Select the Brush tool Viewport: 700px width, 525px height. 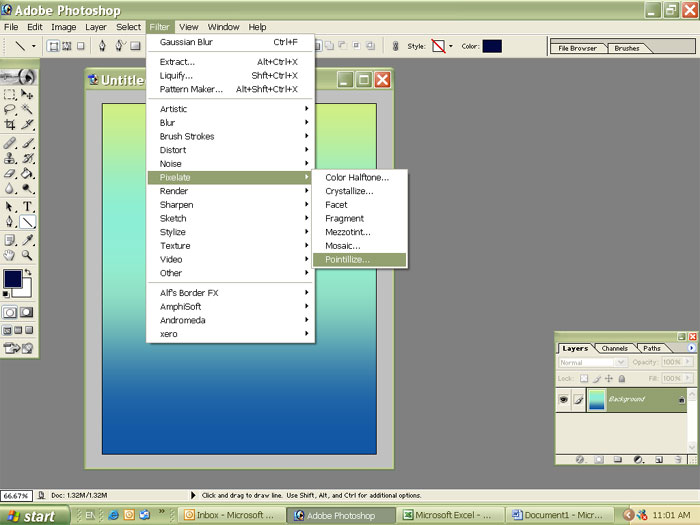click(x=27, y=143)
